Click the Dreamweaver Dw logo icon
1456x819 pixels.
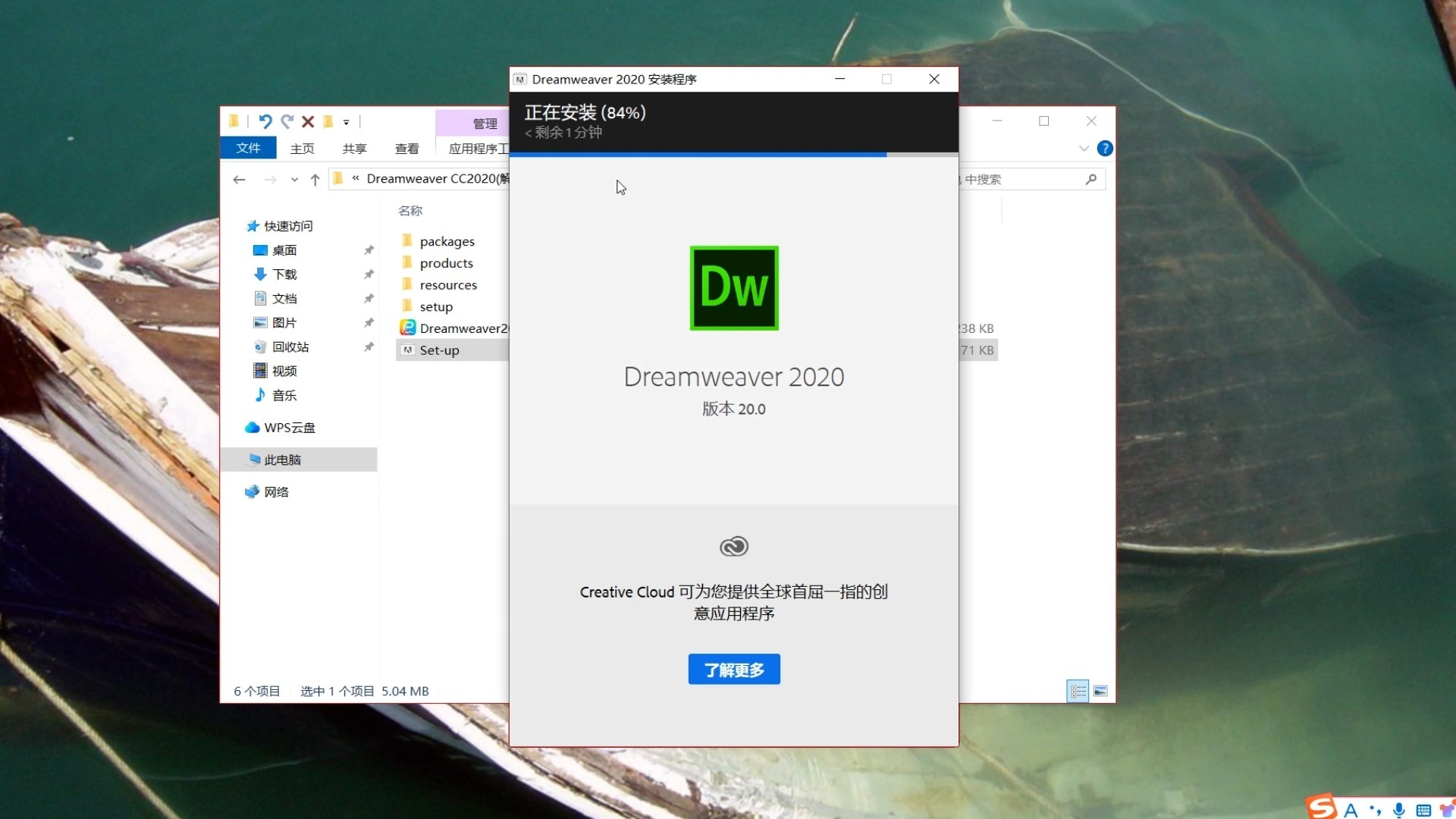(734, 288)
